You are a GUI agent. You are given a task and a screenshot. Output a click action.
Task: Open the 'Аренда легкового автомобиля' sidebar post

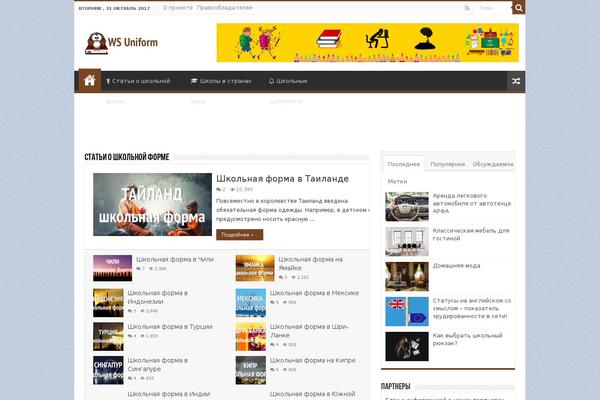tap(472, 203)
